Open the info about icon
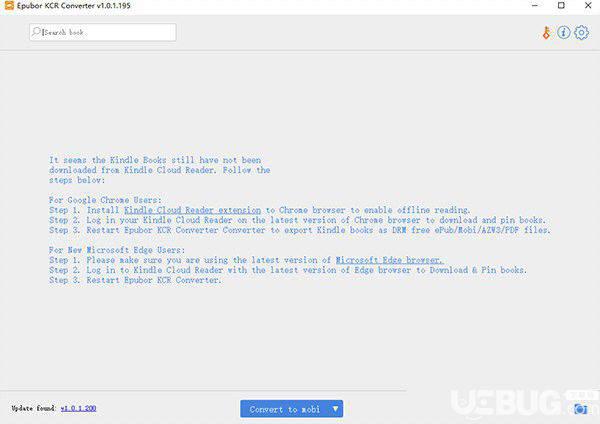The image size is (600, 424). pos(564,33)
